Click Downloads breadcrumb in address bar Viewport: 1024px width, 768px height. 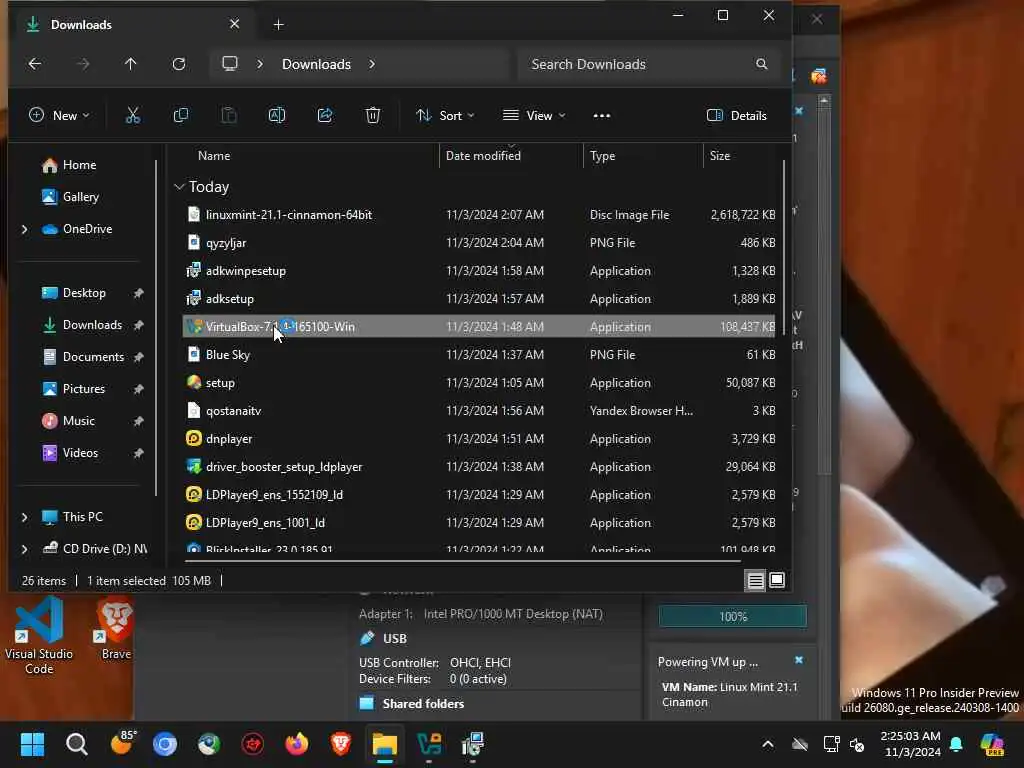pos(316,64)
